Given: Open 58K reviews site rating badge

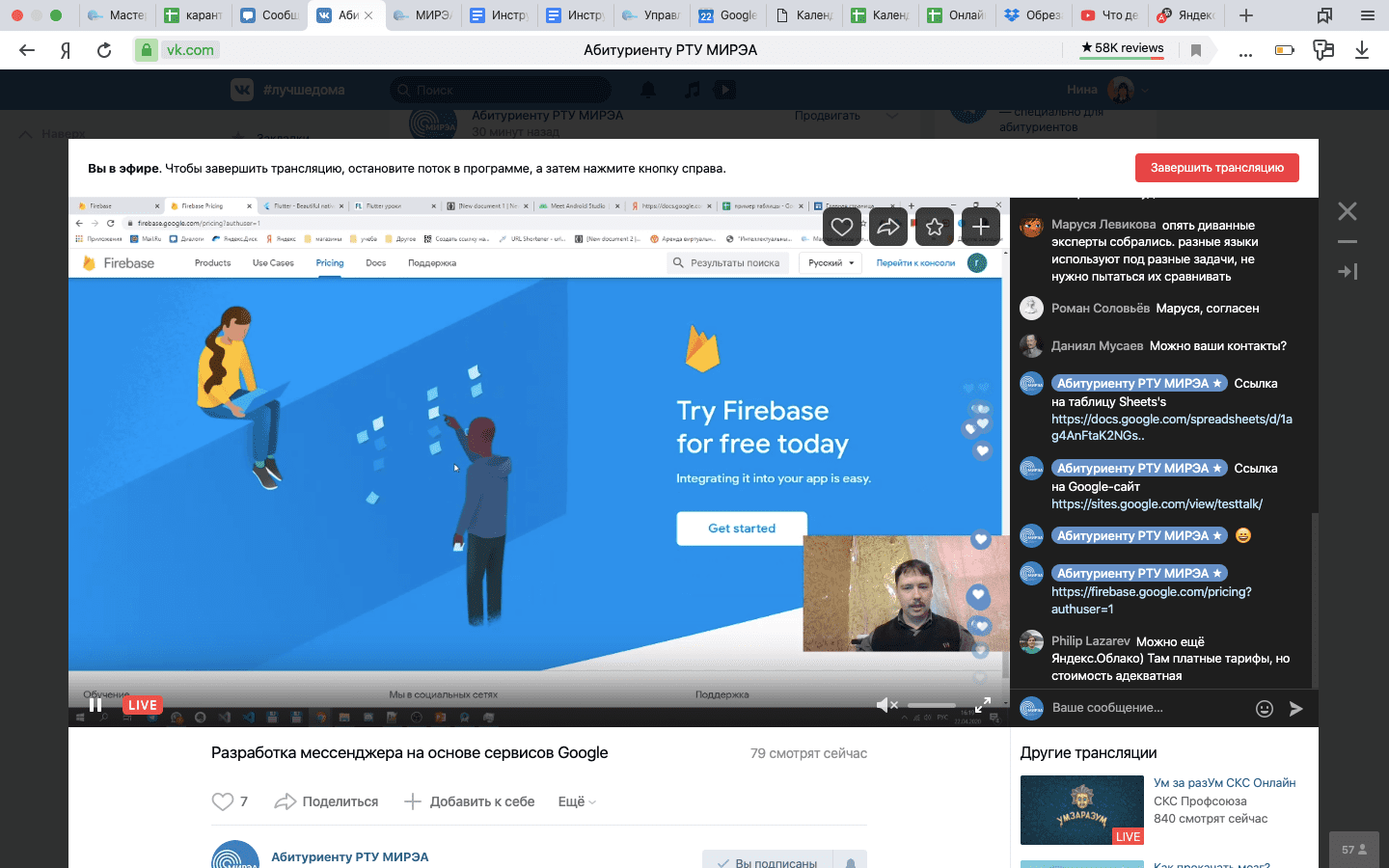Looking at the screenshot, I should coord(1122,48).
